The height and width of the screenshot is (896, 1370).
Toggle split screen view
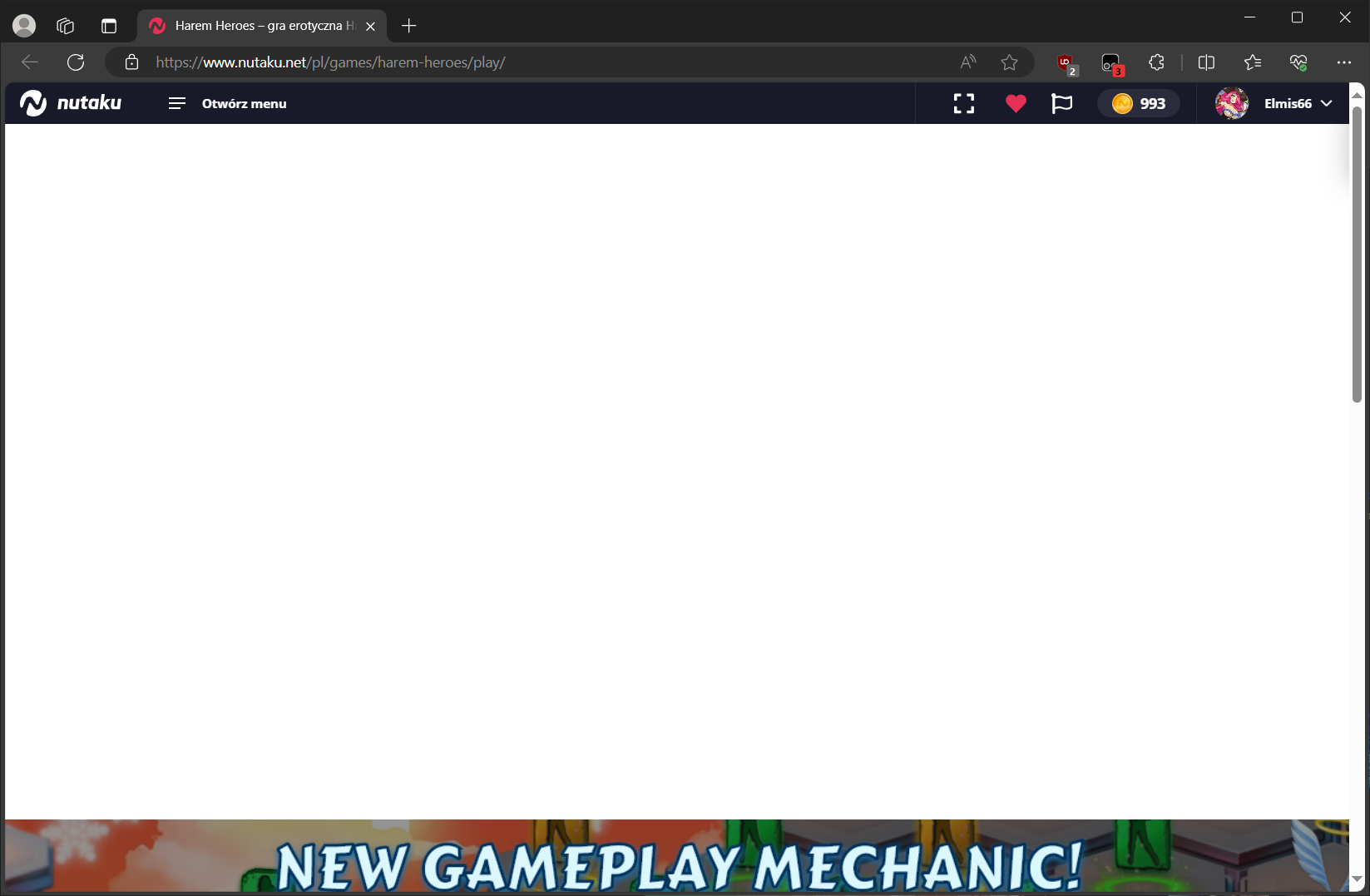point(1206,62)
